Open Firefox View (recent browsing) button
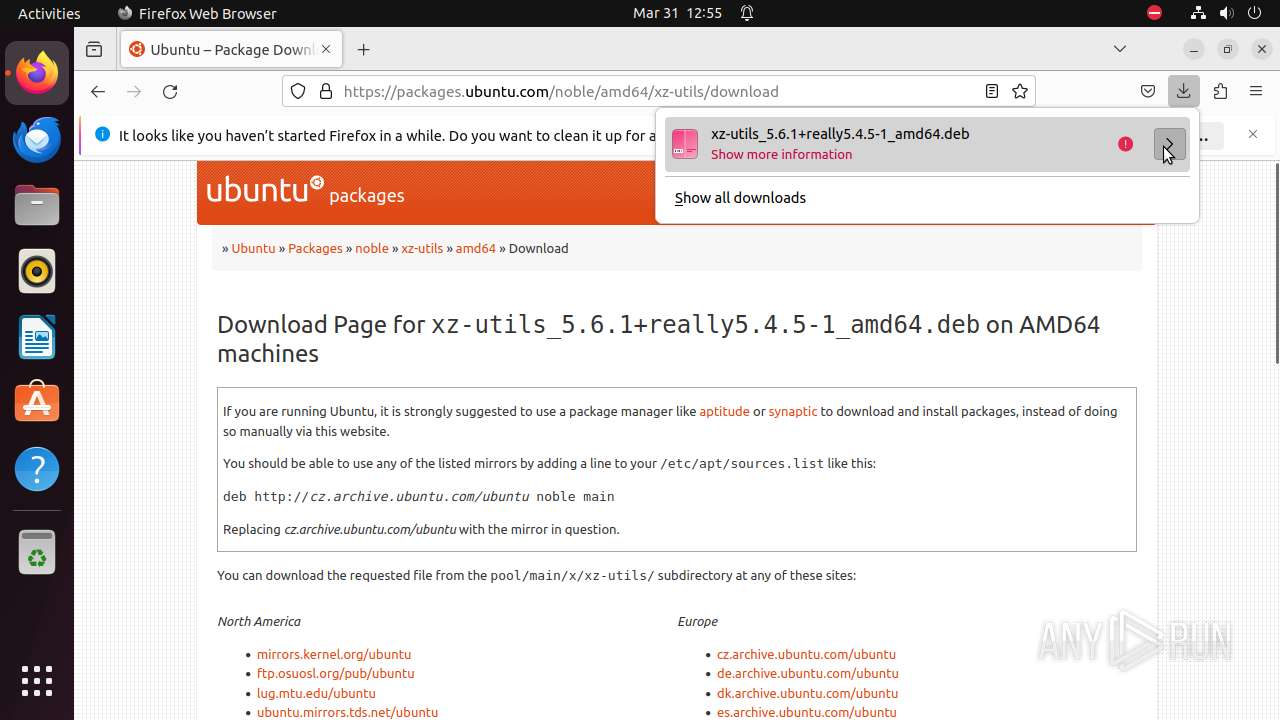 coord(94,49)
